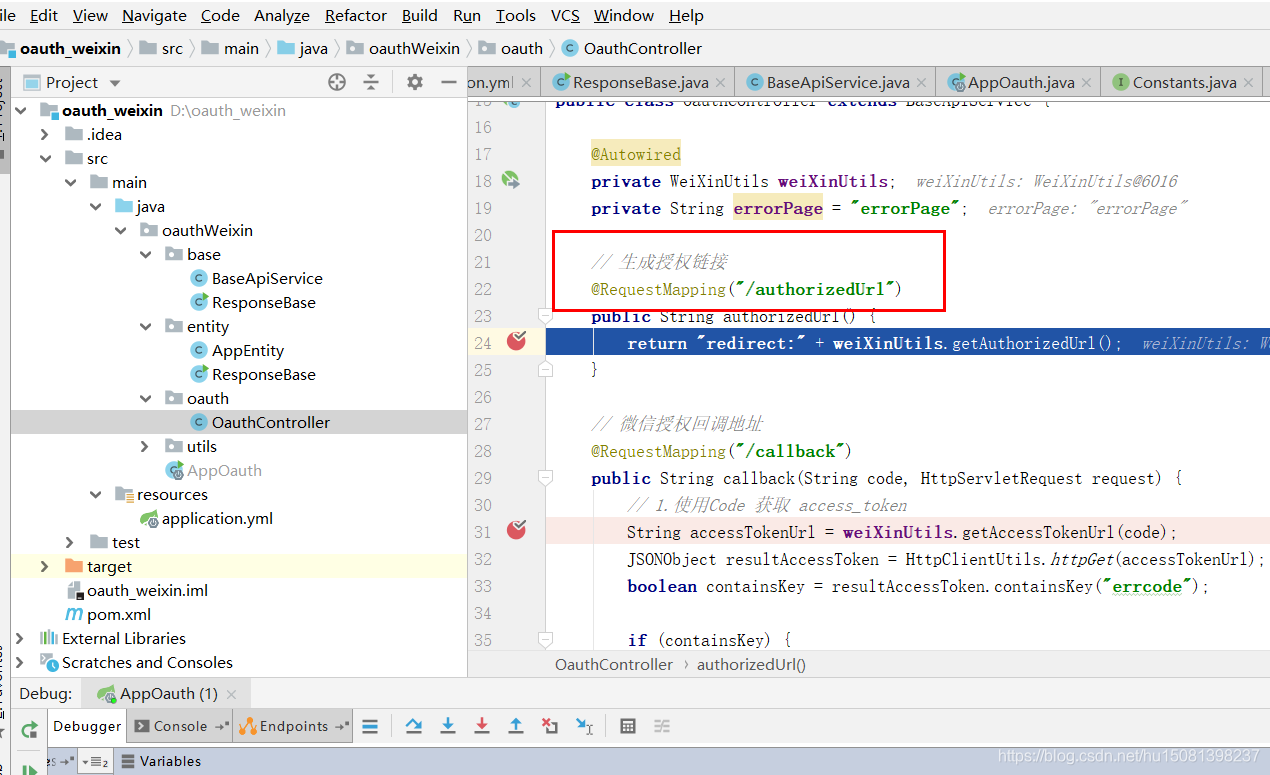The image size is (1270, 775).
Task: Open the Build menu
Action: pyautogui.click(x=420, y=15)
